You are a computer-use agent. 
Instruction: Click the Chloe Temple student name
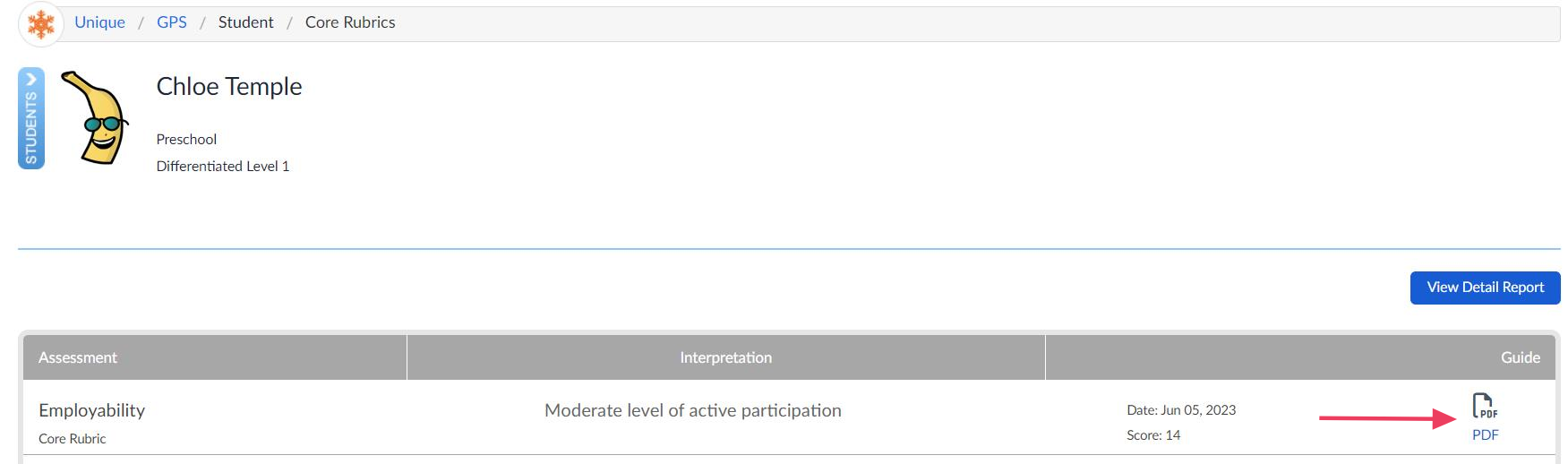tap(229, 86)
